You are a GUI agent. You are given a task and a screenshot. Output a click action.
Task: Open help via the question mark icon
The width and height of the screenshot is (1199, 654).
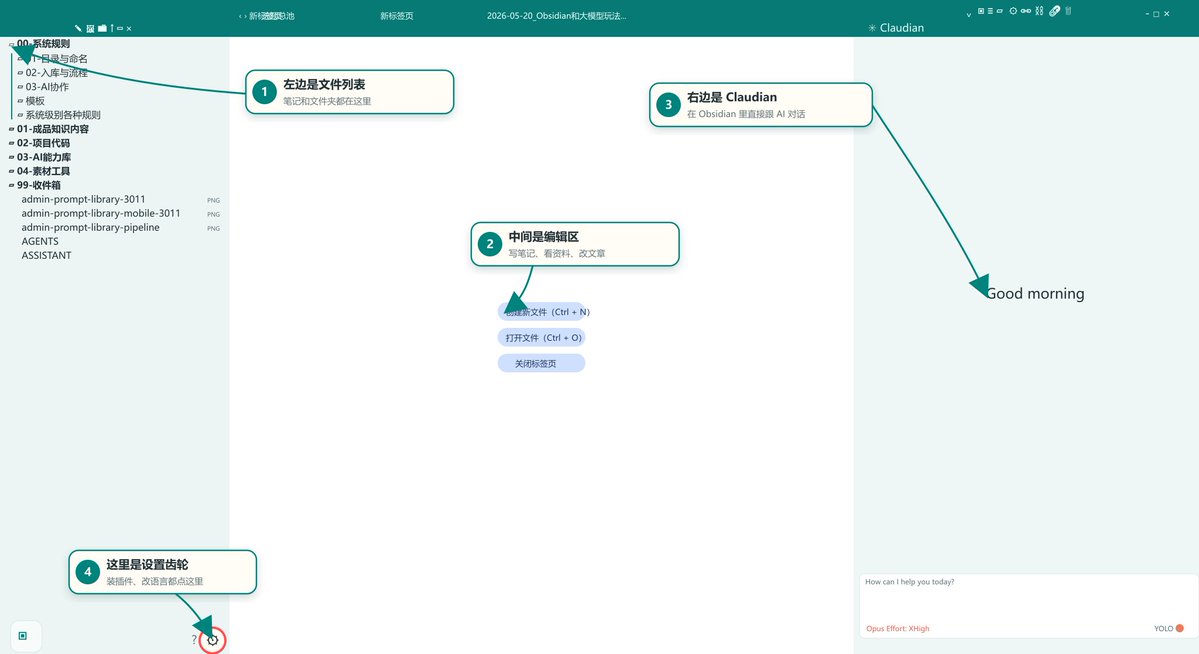click(194, 639)
